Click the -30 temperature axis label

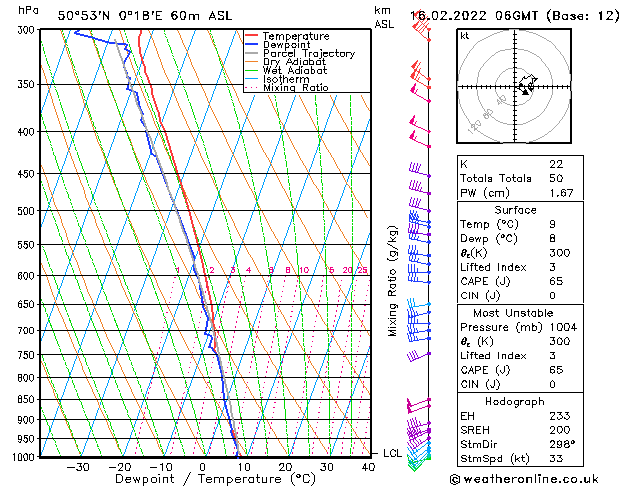pos(78,467)
